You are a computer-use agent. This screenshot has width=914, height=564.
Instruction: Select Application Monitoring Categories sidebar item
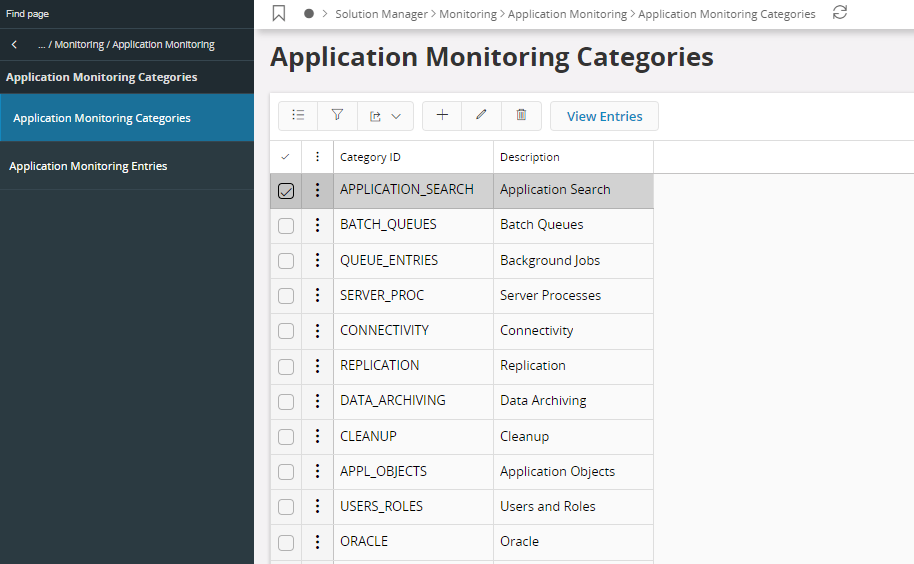pos(102,118)
